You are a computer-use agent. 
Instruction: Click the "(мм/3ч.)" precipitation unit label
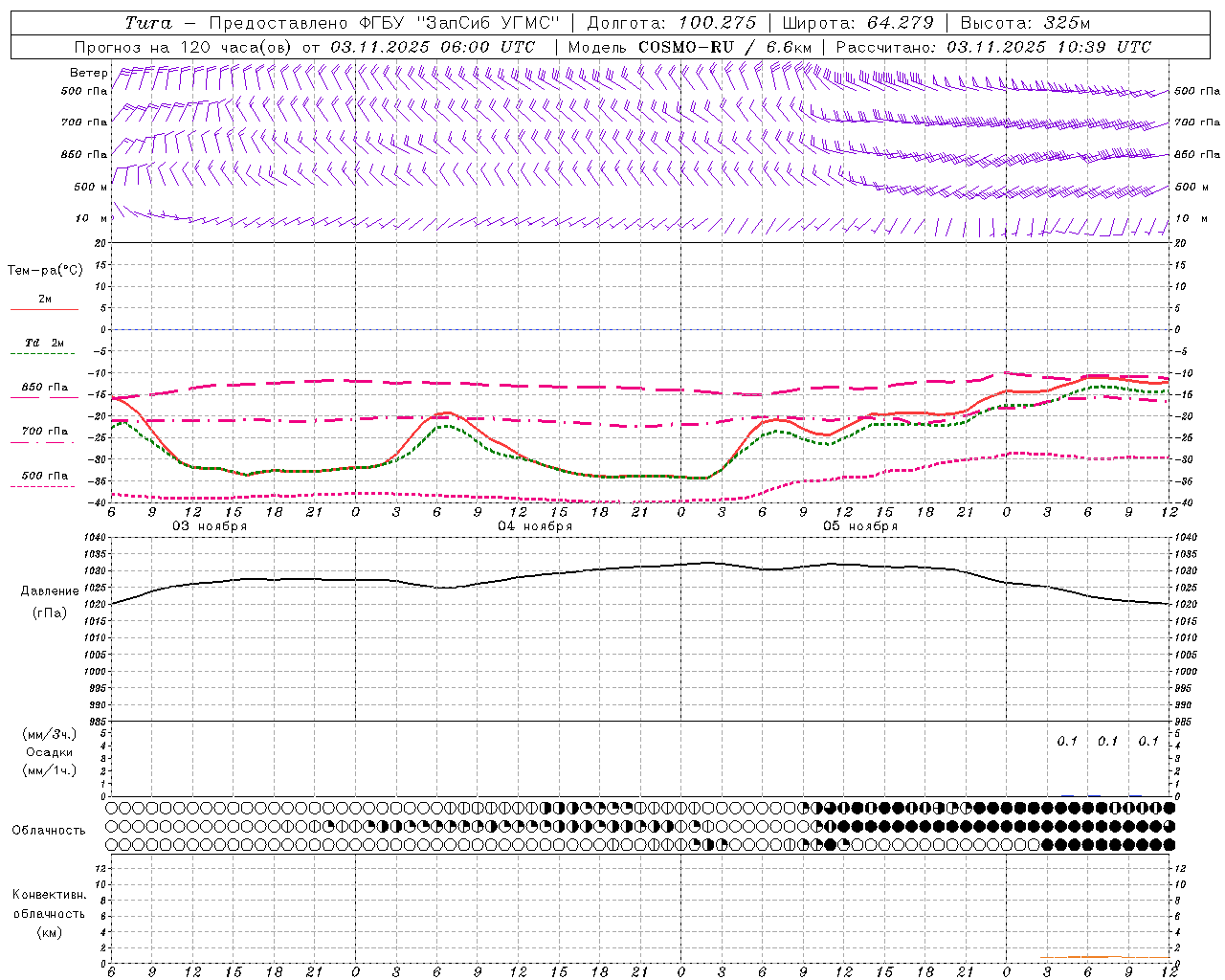(x=50, y=734)
